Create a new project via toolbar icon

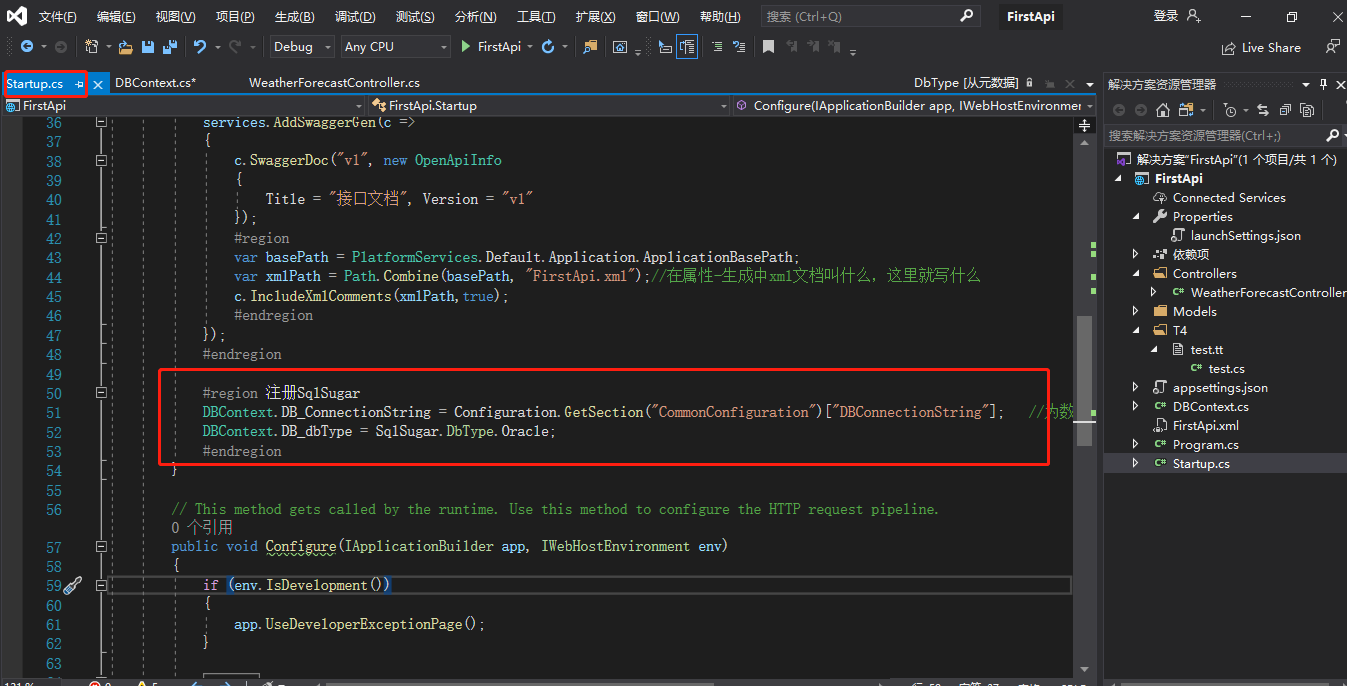point(91,47)
